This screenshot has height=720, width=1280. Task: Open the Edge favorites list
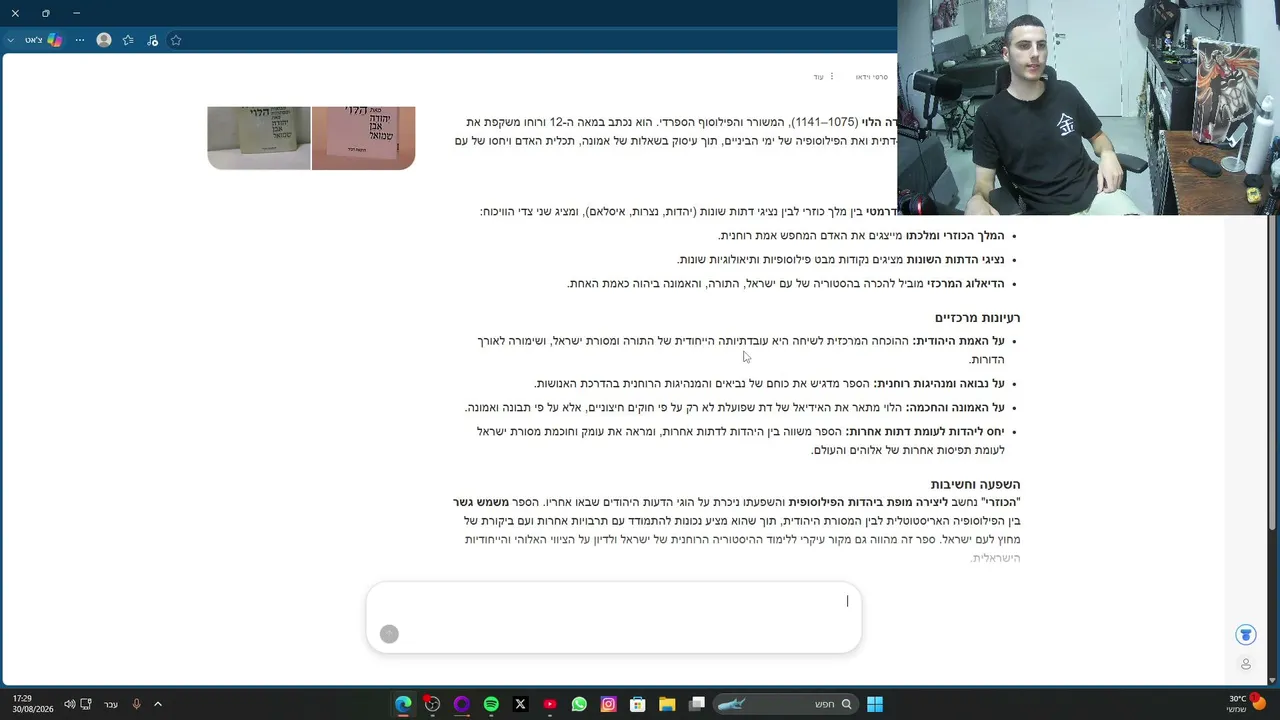tap(128, 40)
